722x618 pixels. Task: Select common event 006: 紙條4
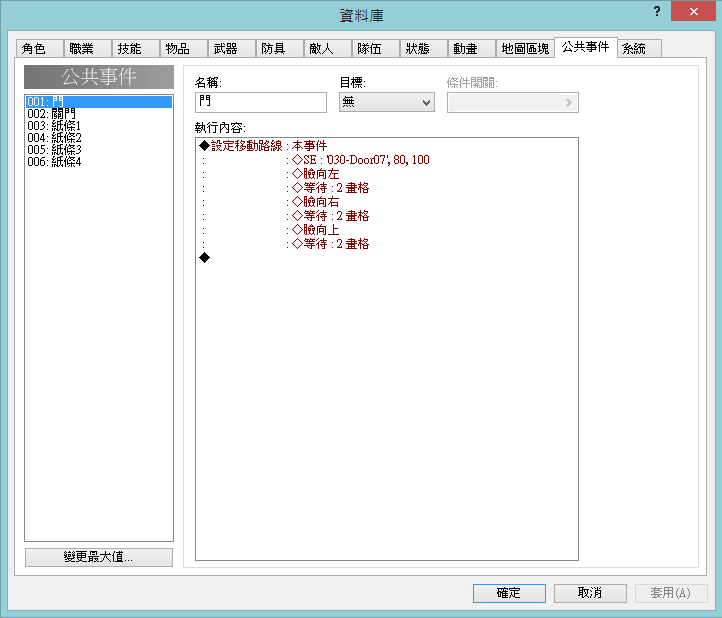pyautogui.click(x=54, y=162)
